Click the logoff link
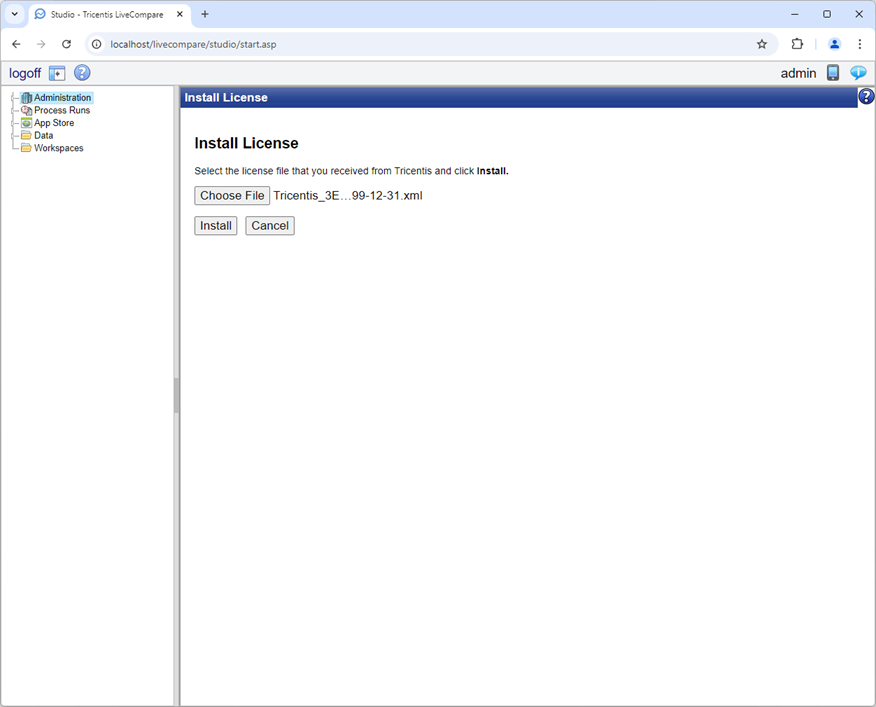This screenshot has width=876, height=707. tap(24, 72)
